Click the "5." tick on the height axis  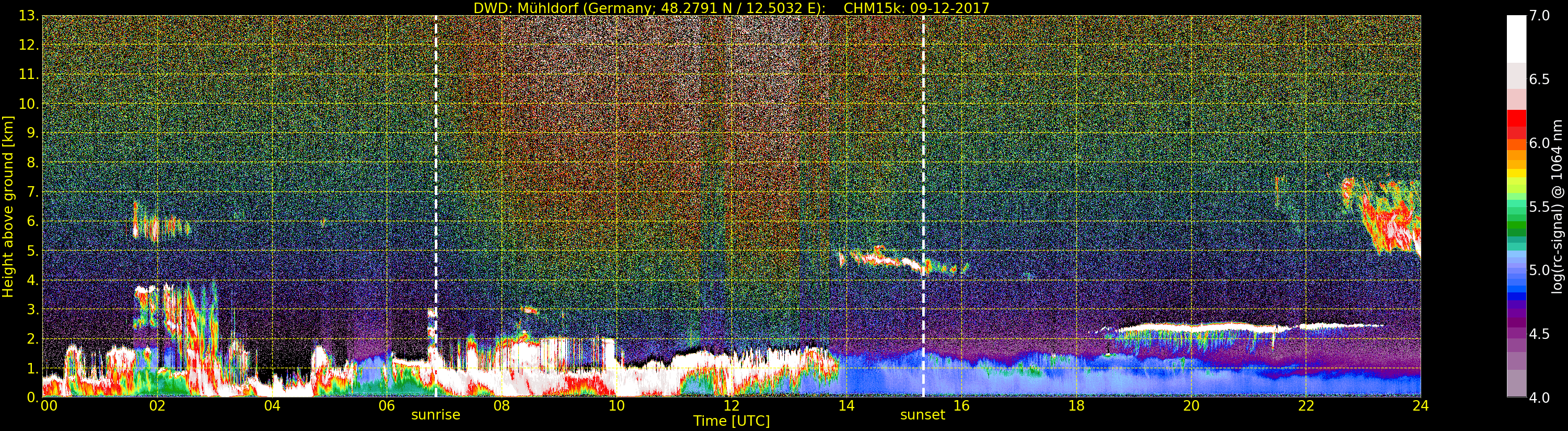point(32,251)
